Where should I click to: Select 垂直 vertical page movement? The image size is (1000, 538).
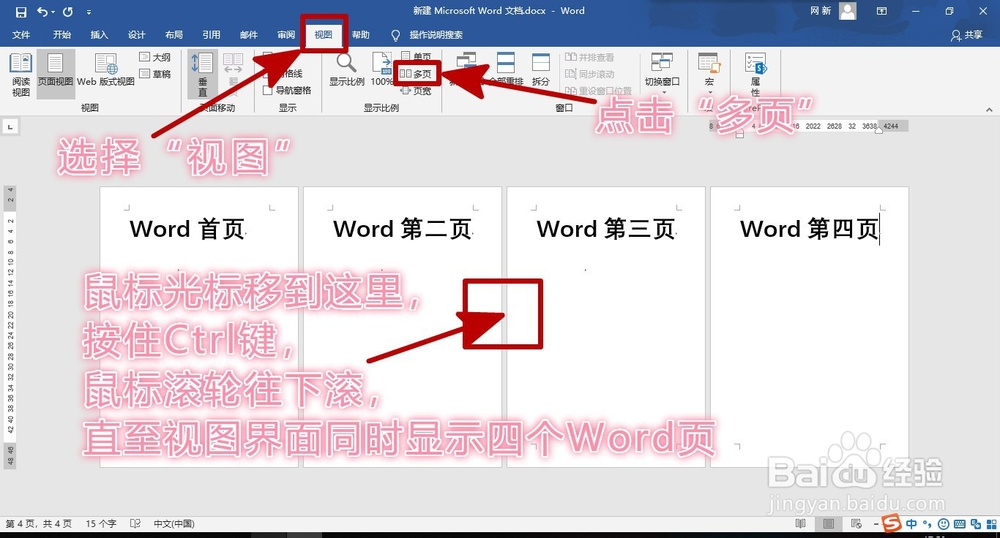coord(202,74)
